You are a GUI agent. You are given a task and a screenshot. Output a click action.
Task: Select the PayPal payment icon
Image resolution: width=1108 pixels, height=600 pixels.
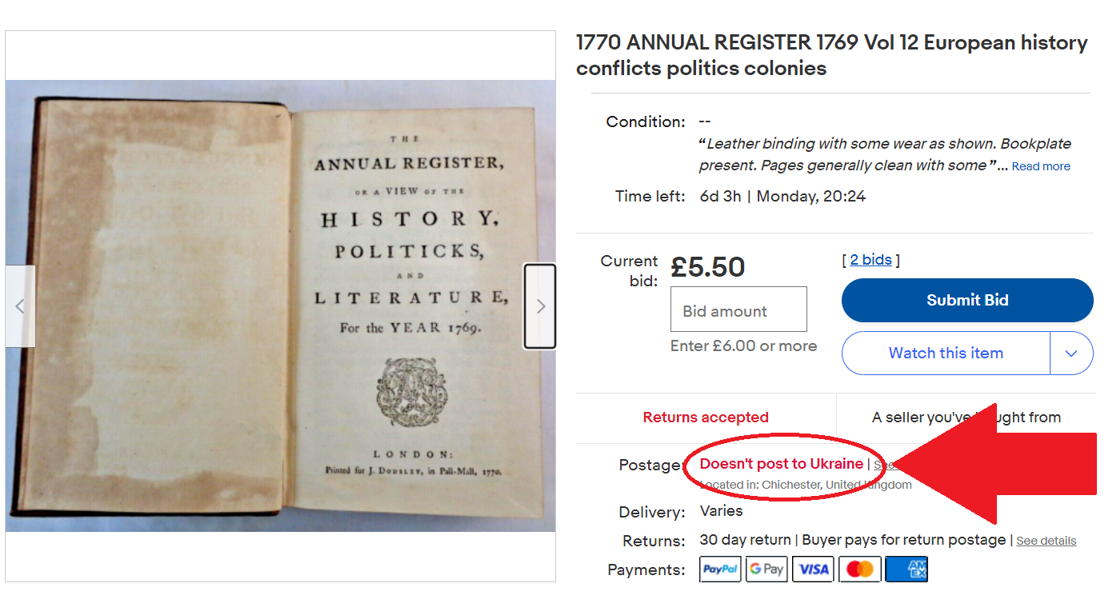point(720,569)
